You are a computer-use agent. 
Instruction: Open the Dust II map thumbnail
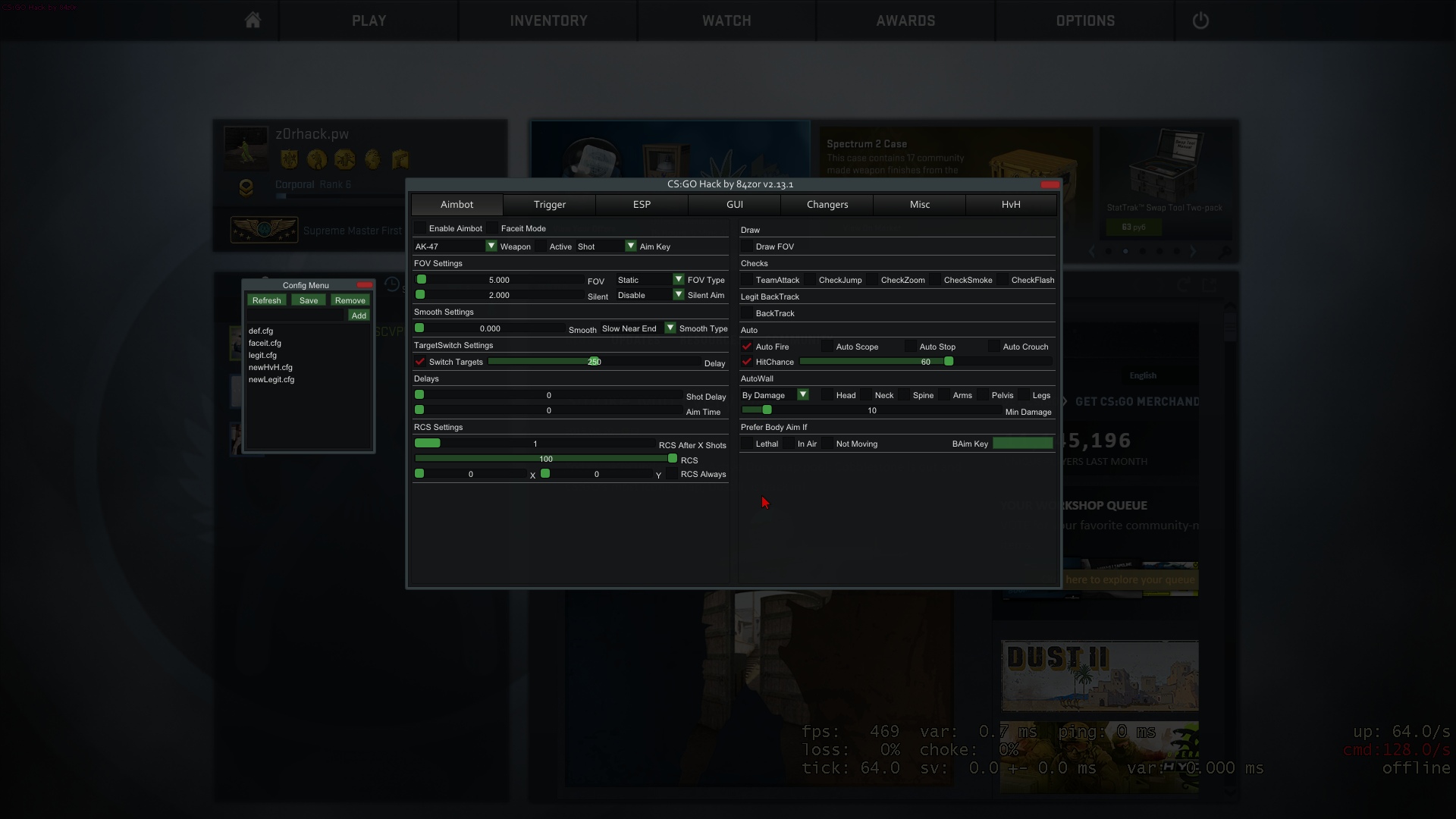1100,676
